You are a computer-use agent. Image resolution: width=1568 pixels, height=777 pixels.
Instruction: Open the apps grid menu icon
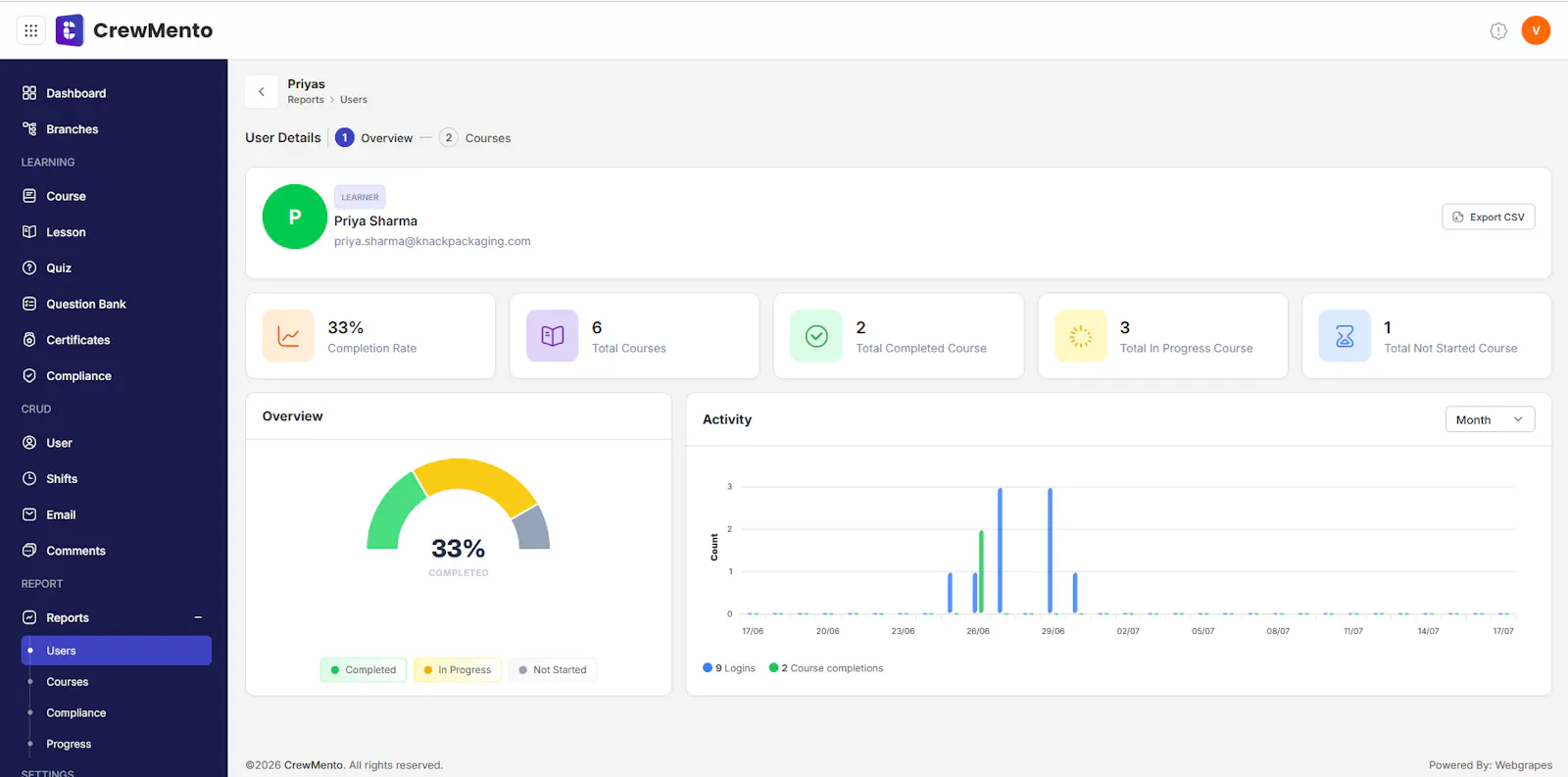31,30
